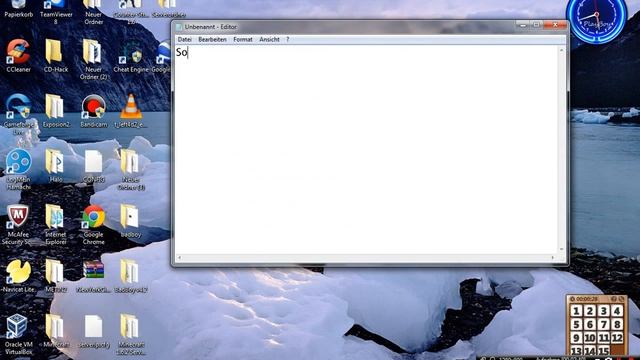
Task: Open the McAfee Security Scan shortcut
Action: pos(18,224)
